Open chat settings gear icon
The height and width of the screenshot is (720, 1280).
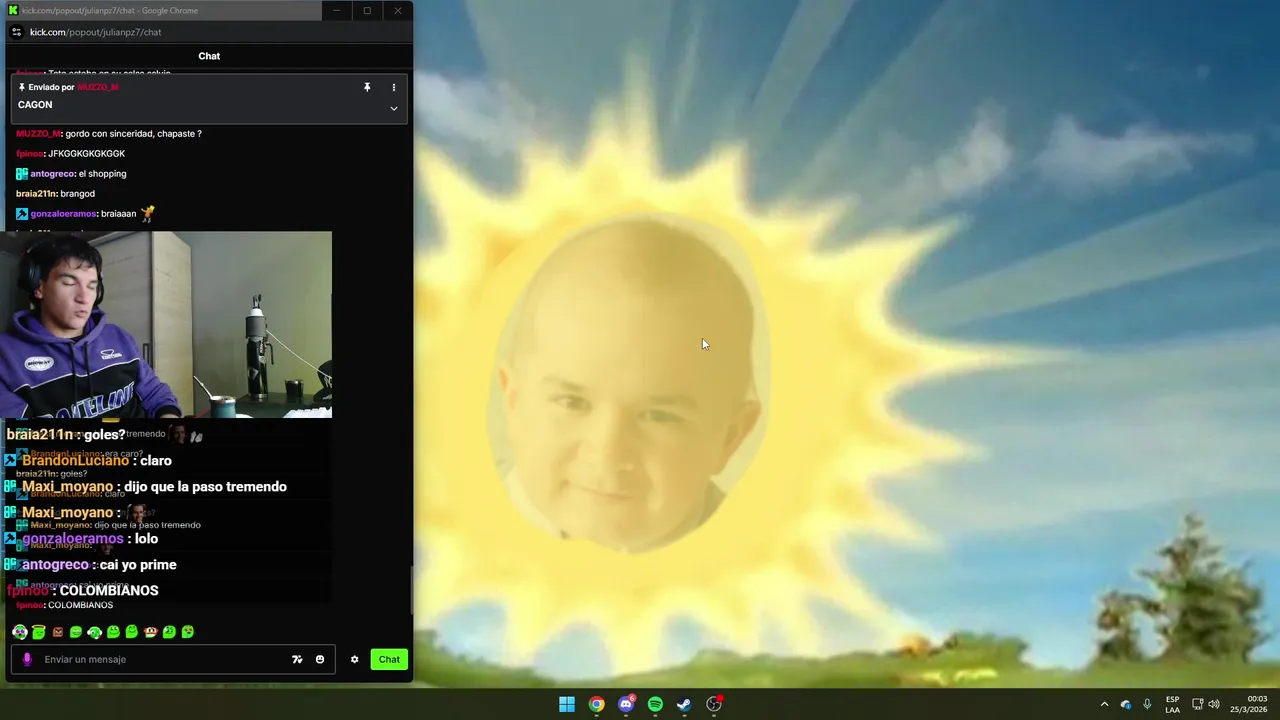click(x=354, y=659)
